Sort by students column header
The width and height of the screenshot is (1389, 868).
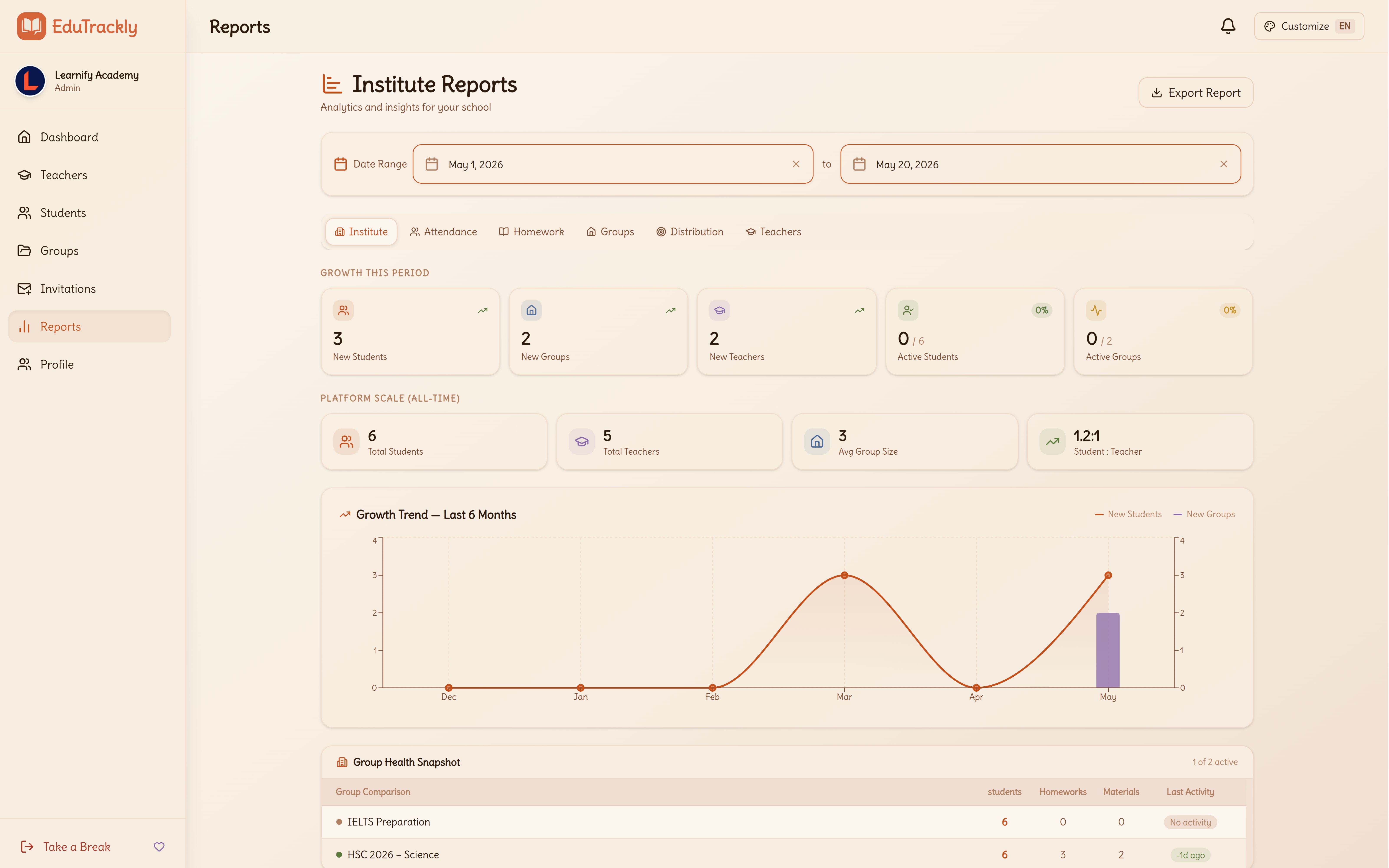click(1004, 792)
